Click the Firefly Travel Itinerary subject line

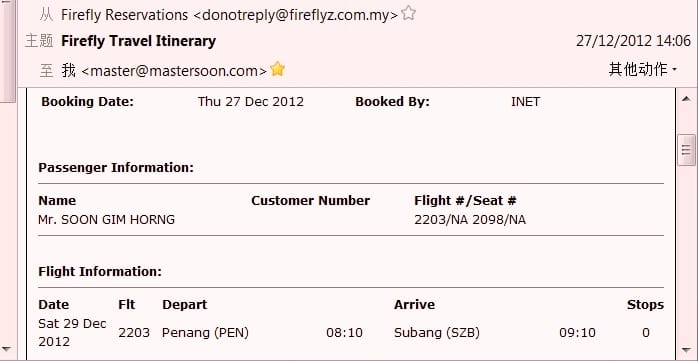[x=138, y=41]
